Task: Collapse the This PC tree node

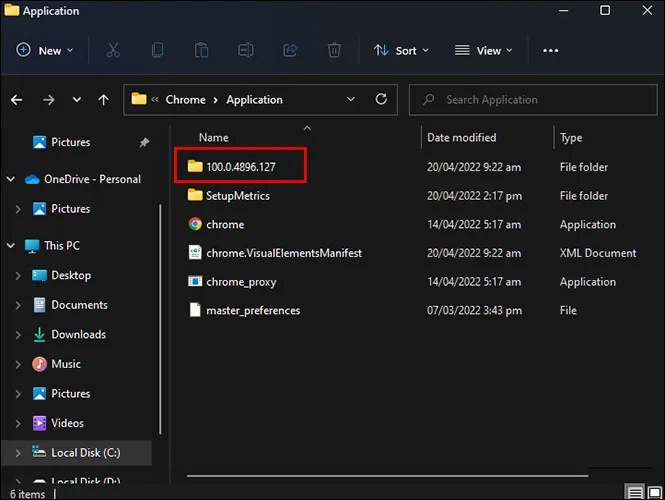Action: point(11,245)
